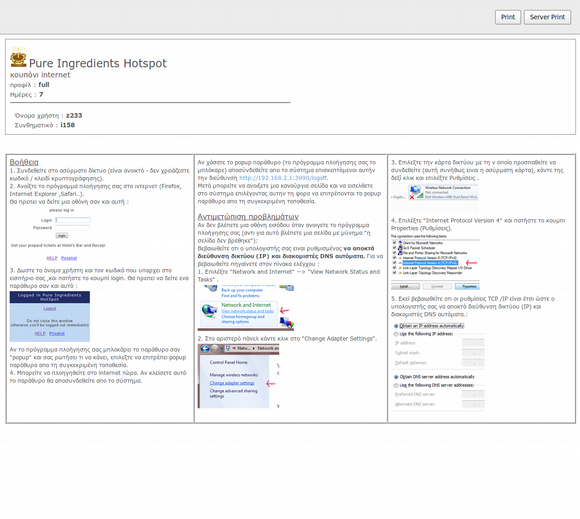Click the Properties button in connection dialog
Image resolution: width=580 pixels, height=519 pixels.
click(467, 286)
